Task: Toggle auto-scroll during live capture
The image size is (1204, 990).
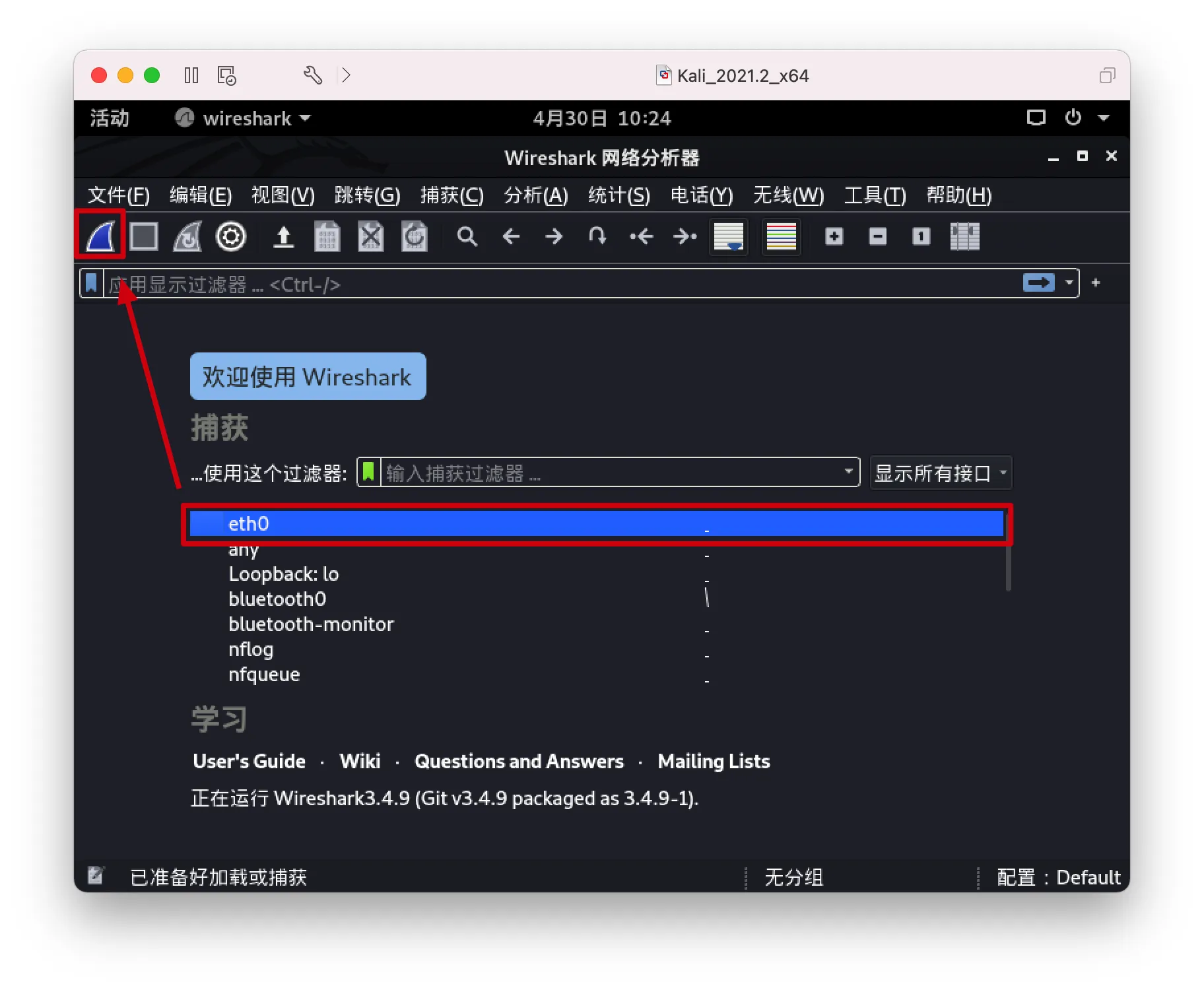Action: [729, 236]
